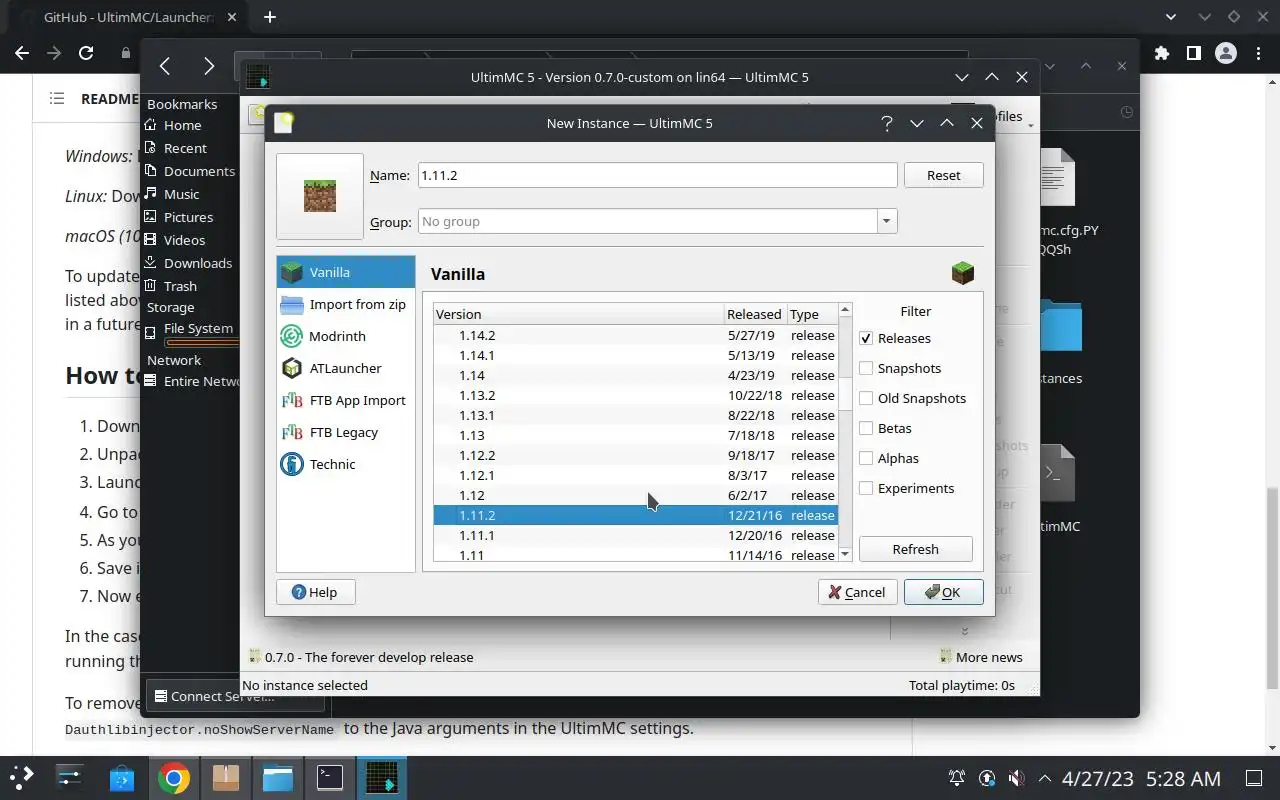The height and width of the screenshot is (800, 1280).
Task: Choose ATLauncher modpack source
Action: tap(345, 368)
